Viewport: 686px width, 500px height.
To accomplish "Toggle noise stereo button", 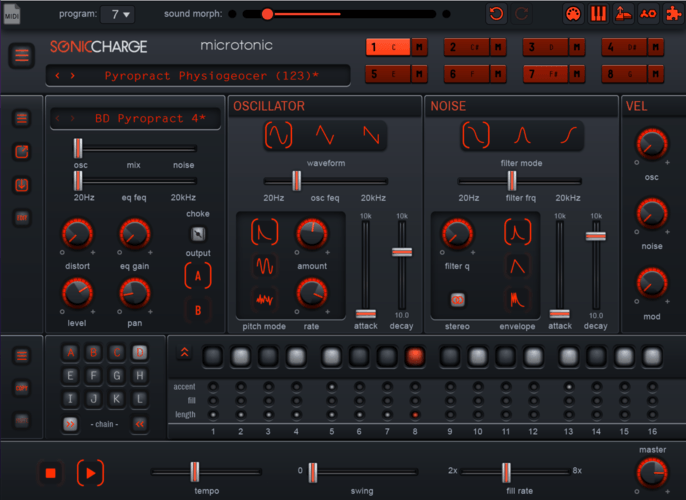I will (457, 300).
